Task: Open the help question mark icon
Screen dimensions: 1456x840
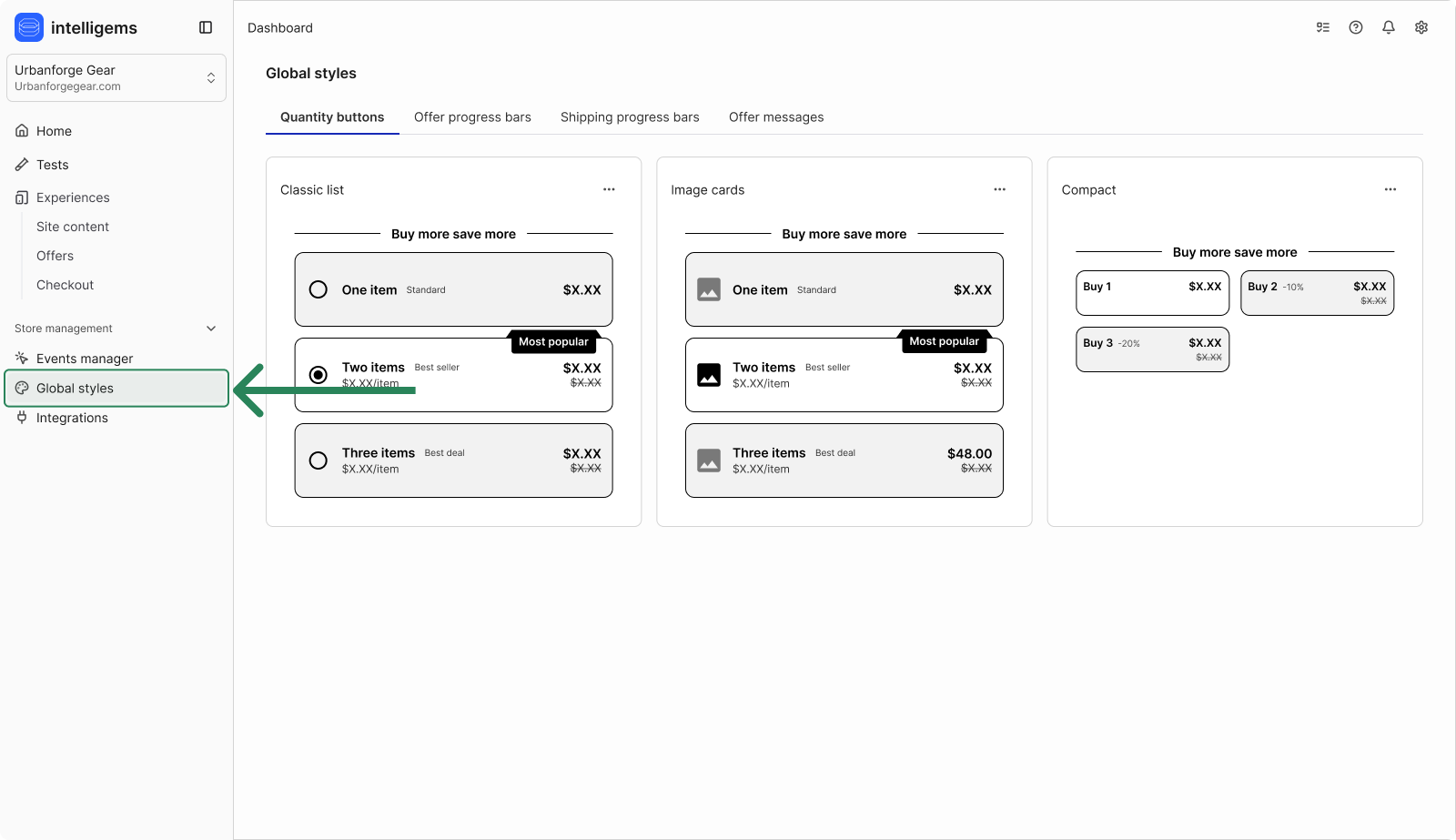Action: [x=1355, y=27]
